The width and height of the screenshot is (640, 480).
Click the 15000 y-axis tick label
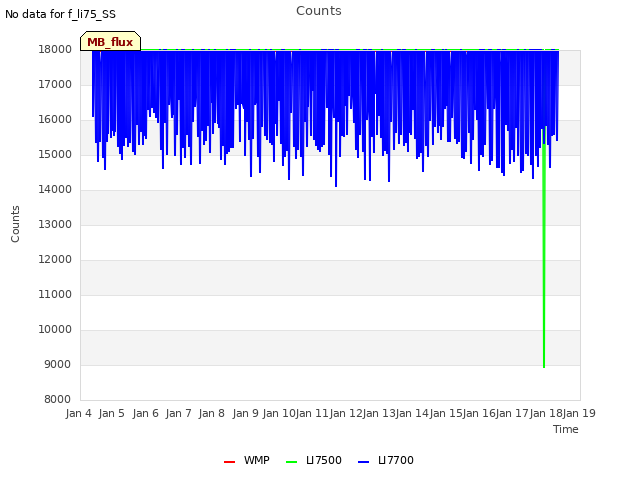coord(55,155)
